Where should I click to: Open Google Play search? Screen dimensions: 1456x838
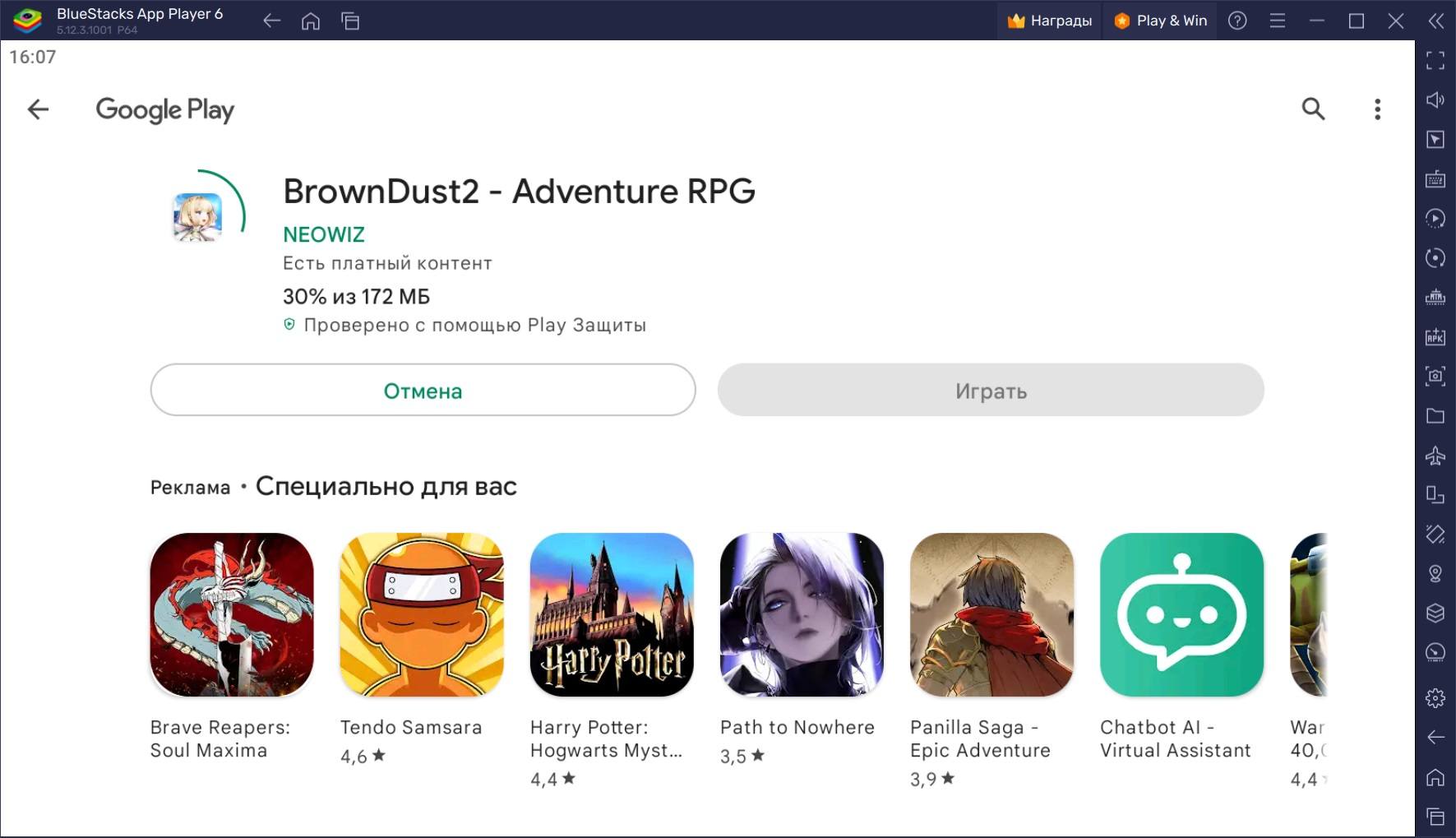point(1313,109)
